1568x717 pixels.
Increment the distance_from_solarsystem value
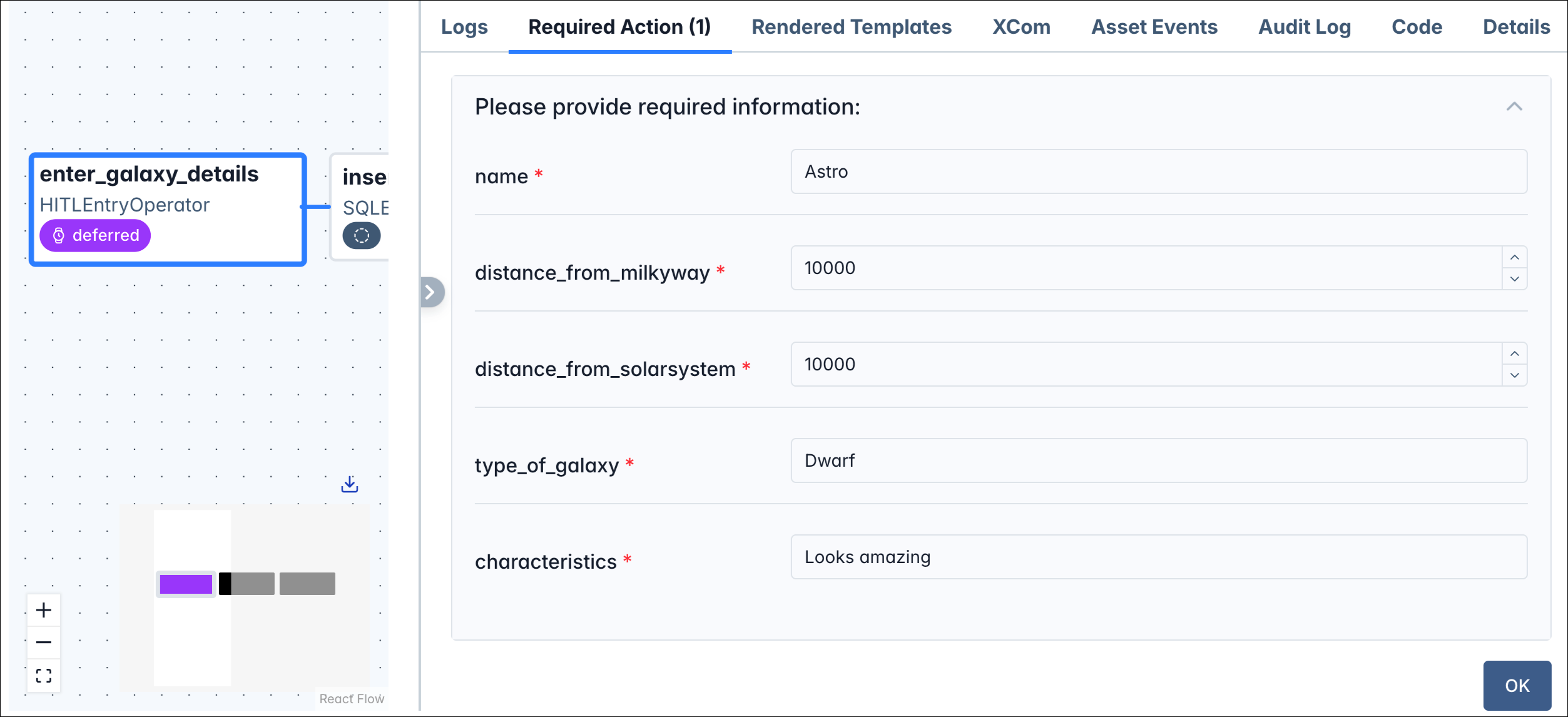point(1514,353)
